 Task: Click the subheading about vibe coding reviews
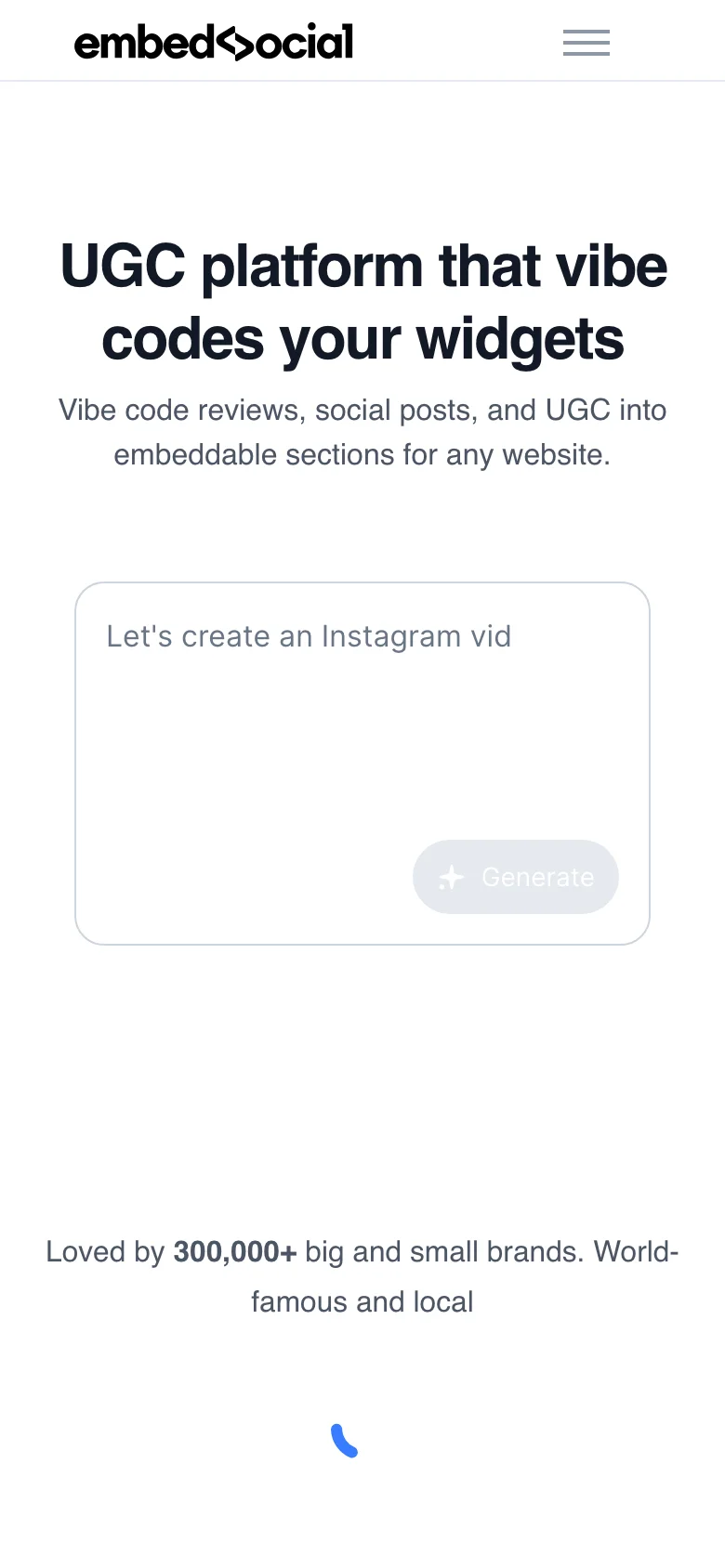click(x=362, y=432)
